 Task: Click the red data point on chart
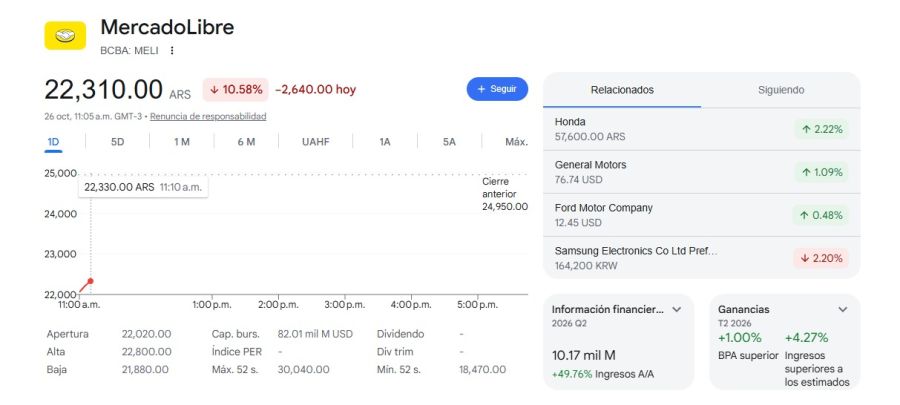tap(90, 281)
